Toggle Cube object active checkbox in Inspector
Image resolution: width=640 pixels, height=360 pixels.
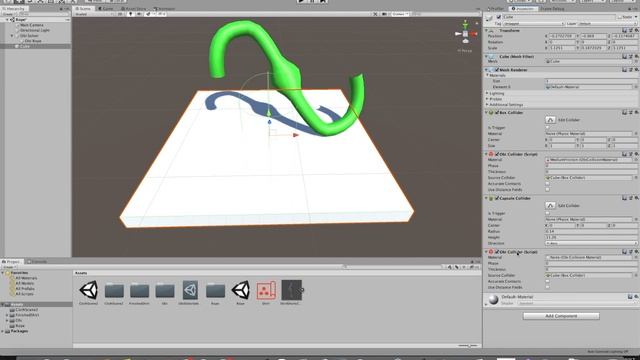coord(498,17)
